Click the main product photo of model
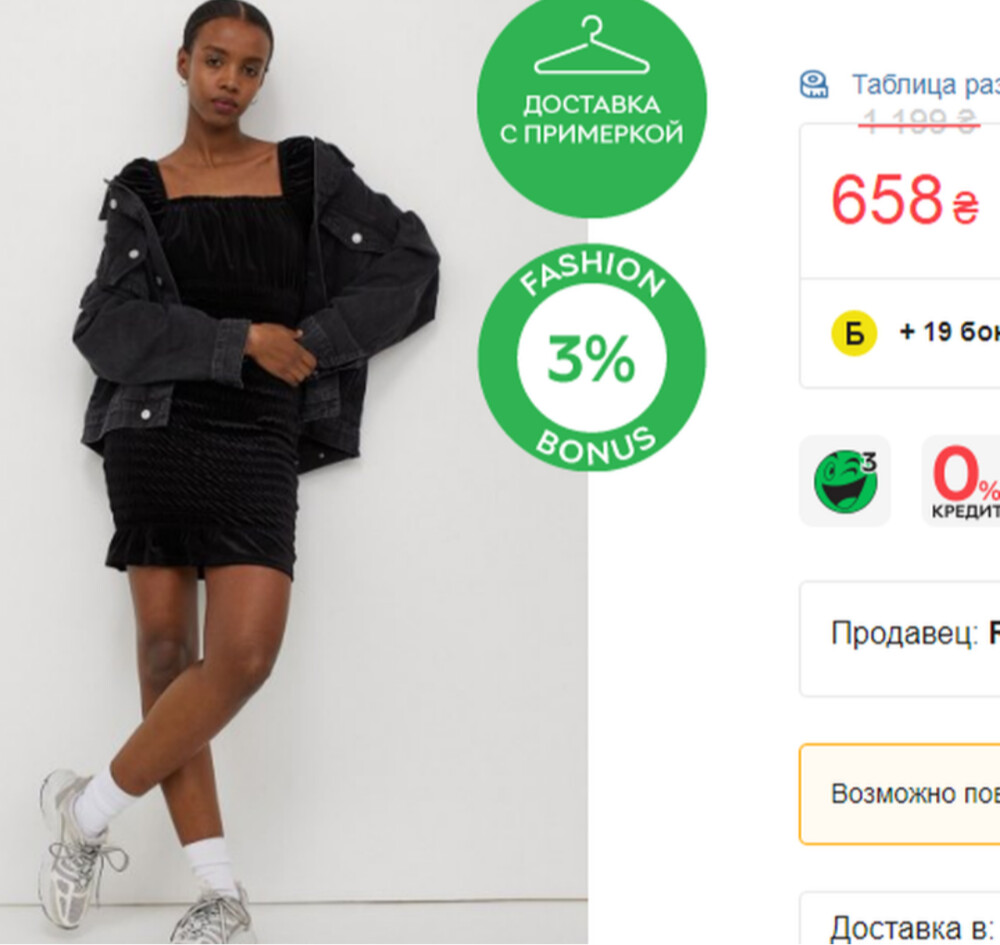The width and height of the screenshot is (1000, 945). click(293, 472)
